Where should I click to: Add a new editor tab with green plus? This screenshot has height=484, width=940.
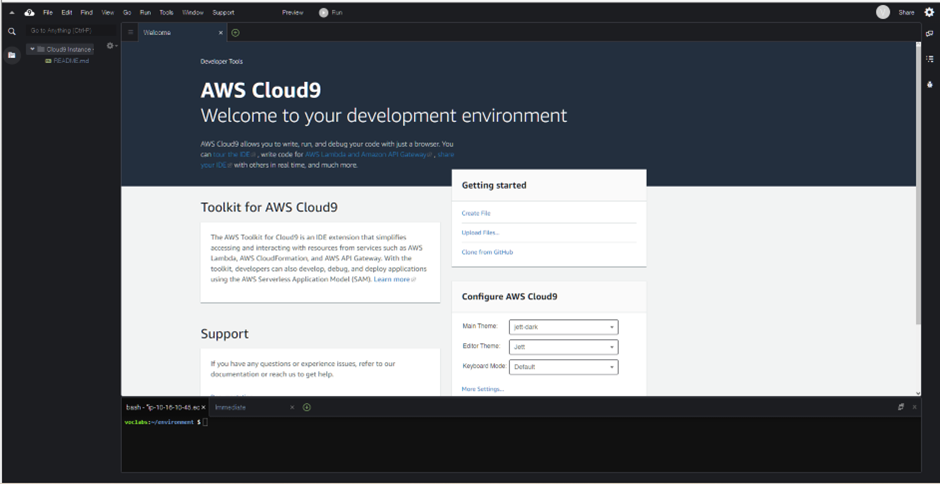(x=235, y=32)
